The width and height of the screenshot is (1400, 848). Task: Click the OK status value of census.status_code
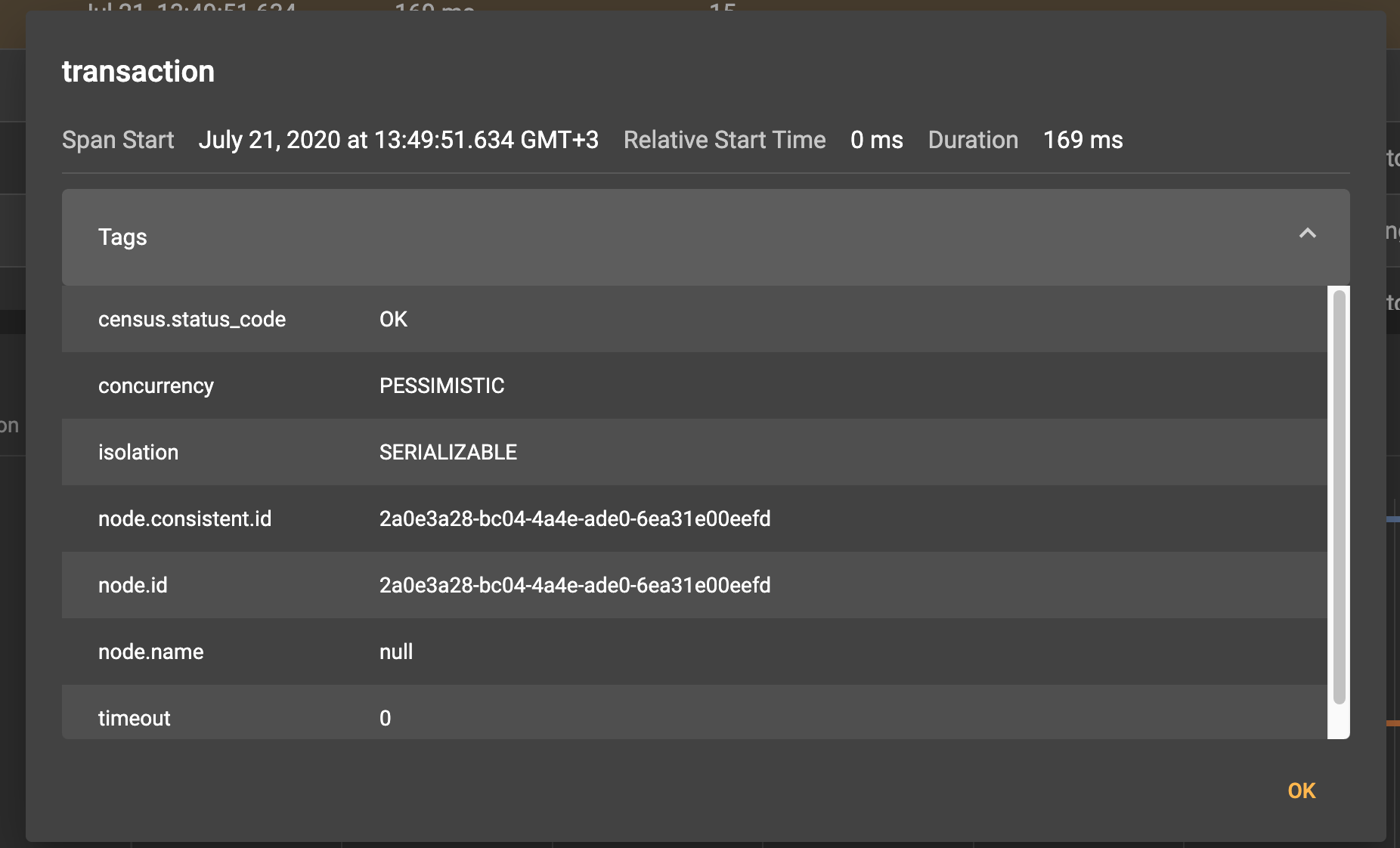(x=392, y=319)
